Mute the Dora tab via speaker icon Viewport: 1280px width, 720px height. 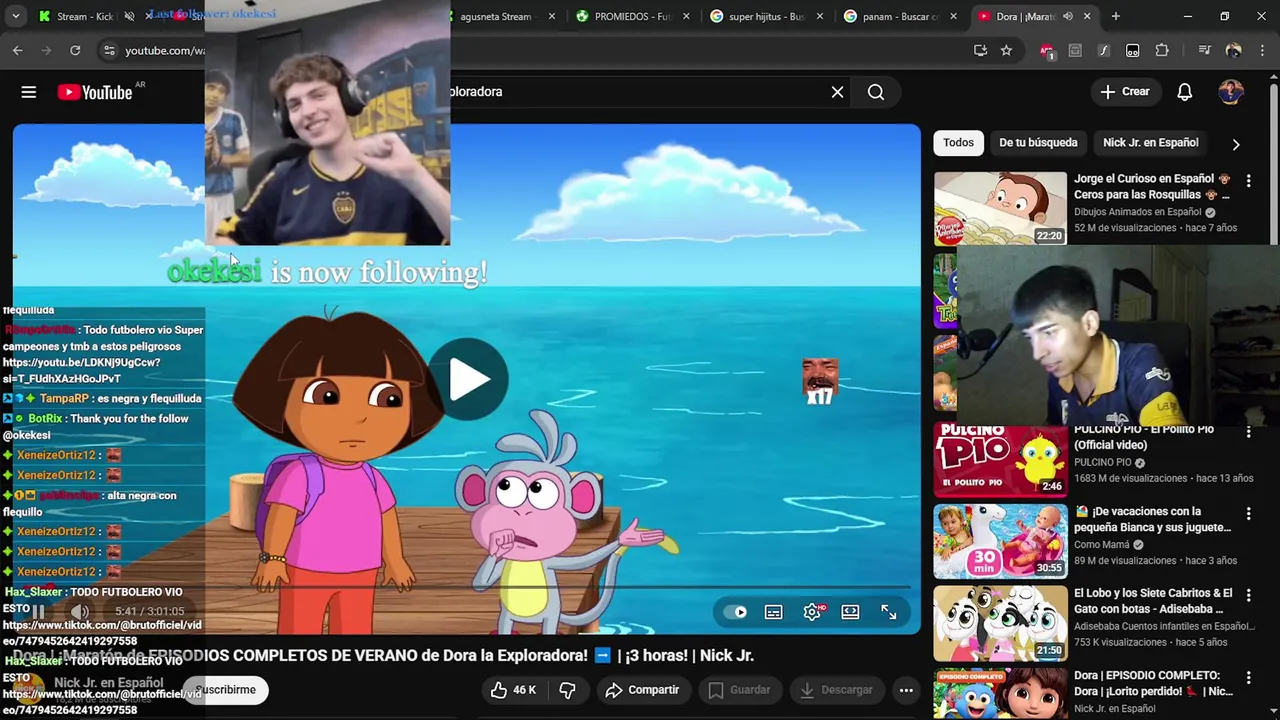(1068, 17)
